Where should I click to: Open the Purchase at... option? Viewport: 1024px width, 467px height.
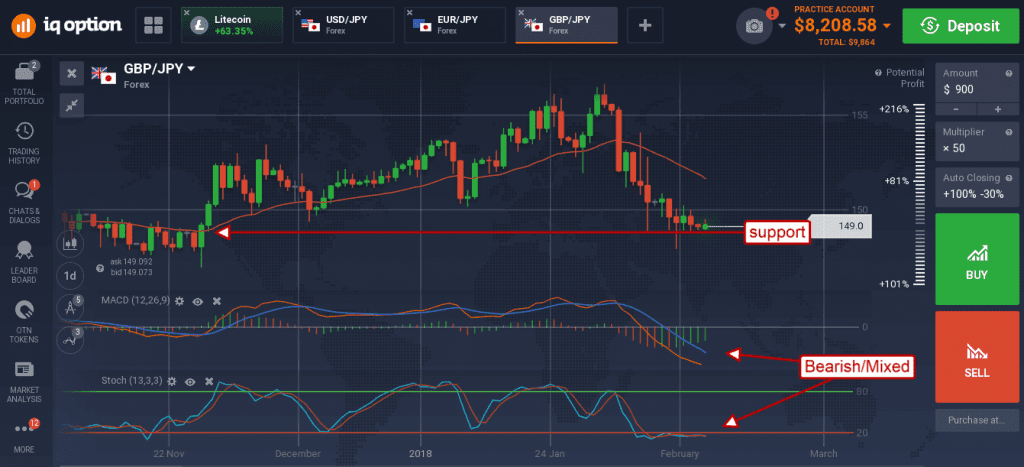pyautogui.click(x=977, y=420)
